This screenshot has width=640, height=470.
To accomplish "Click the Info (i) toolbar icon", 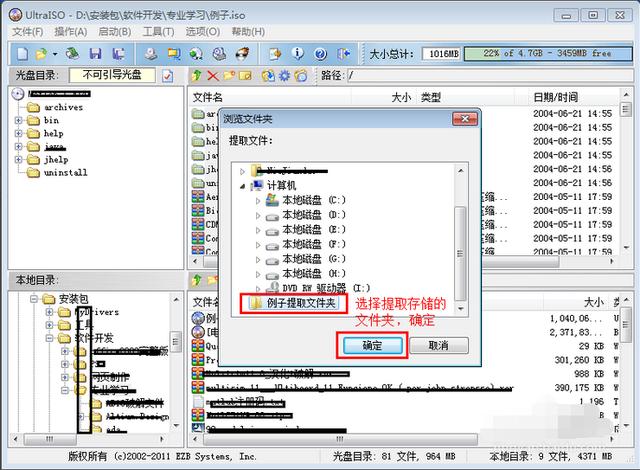I will (298, 53).
